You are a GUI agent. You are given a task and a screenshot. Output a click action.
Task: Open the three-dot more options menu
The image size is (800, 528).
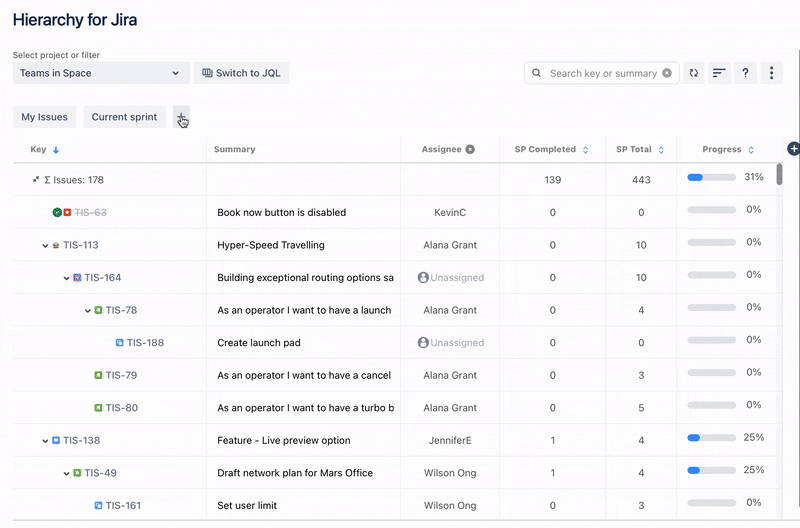[x=771, y=73]
